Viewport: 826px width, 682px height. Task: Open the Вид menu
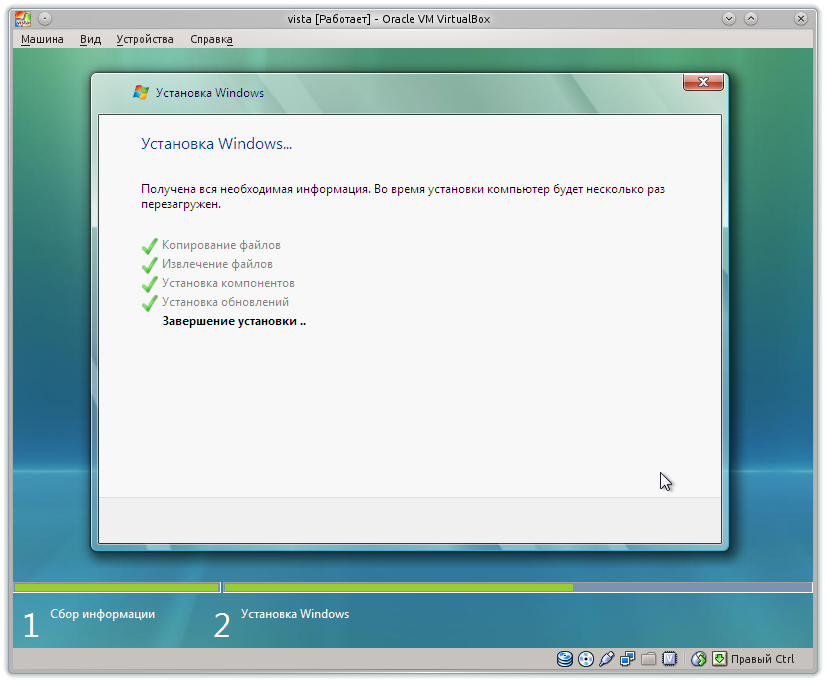(89, 39)
